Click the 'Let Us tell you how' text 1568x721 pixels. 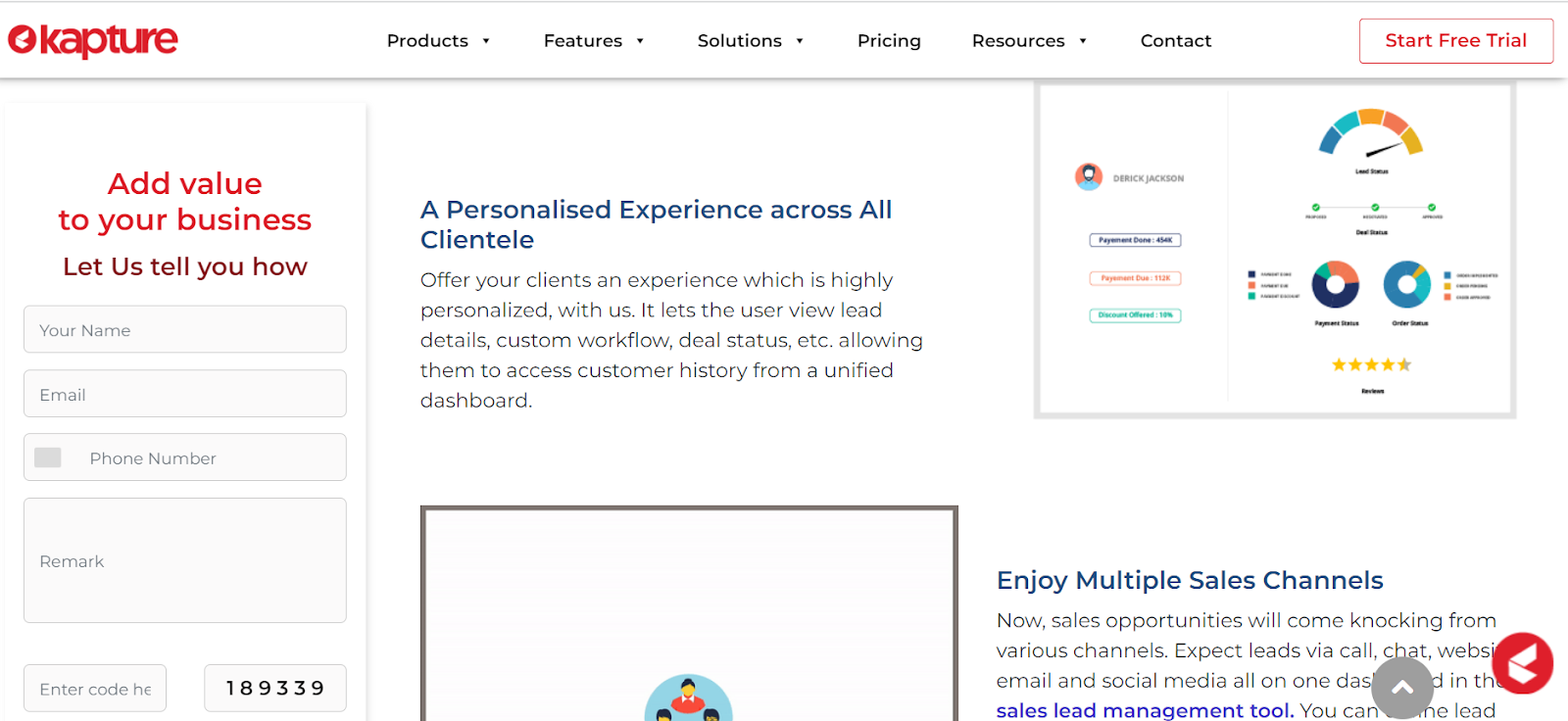(x=185, y=266)
